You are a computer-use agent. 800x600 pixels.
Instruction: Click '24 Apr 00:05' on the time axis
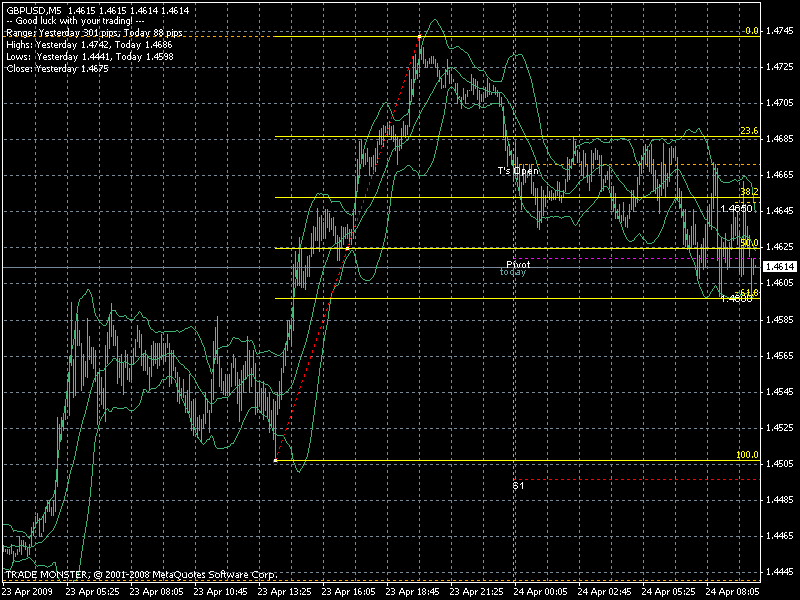pos(540,592)
